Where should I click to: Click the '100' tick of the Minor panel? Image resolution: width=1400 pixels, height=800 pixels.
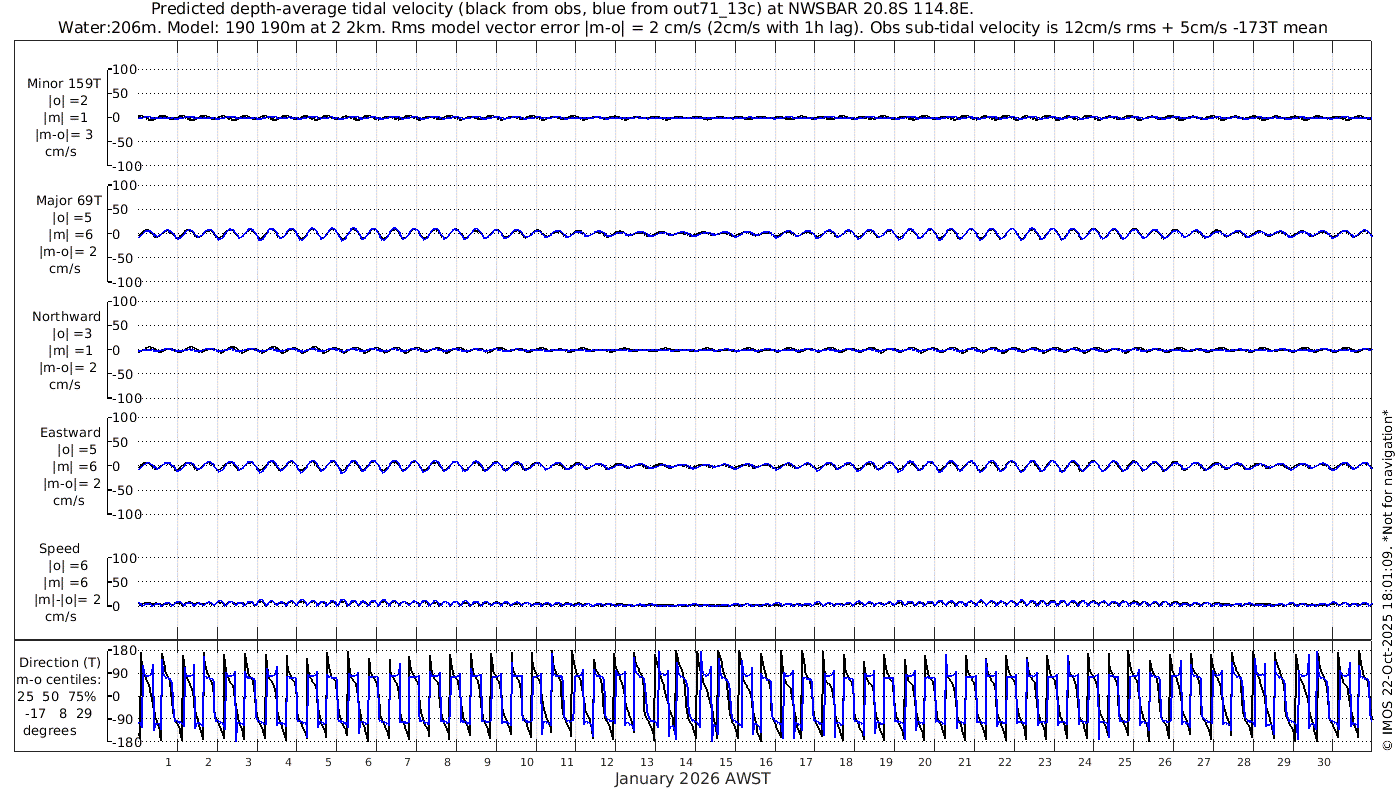[x=124, y=69]
